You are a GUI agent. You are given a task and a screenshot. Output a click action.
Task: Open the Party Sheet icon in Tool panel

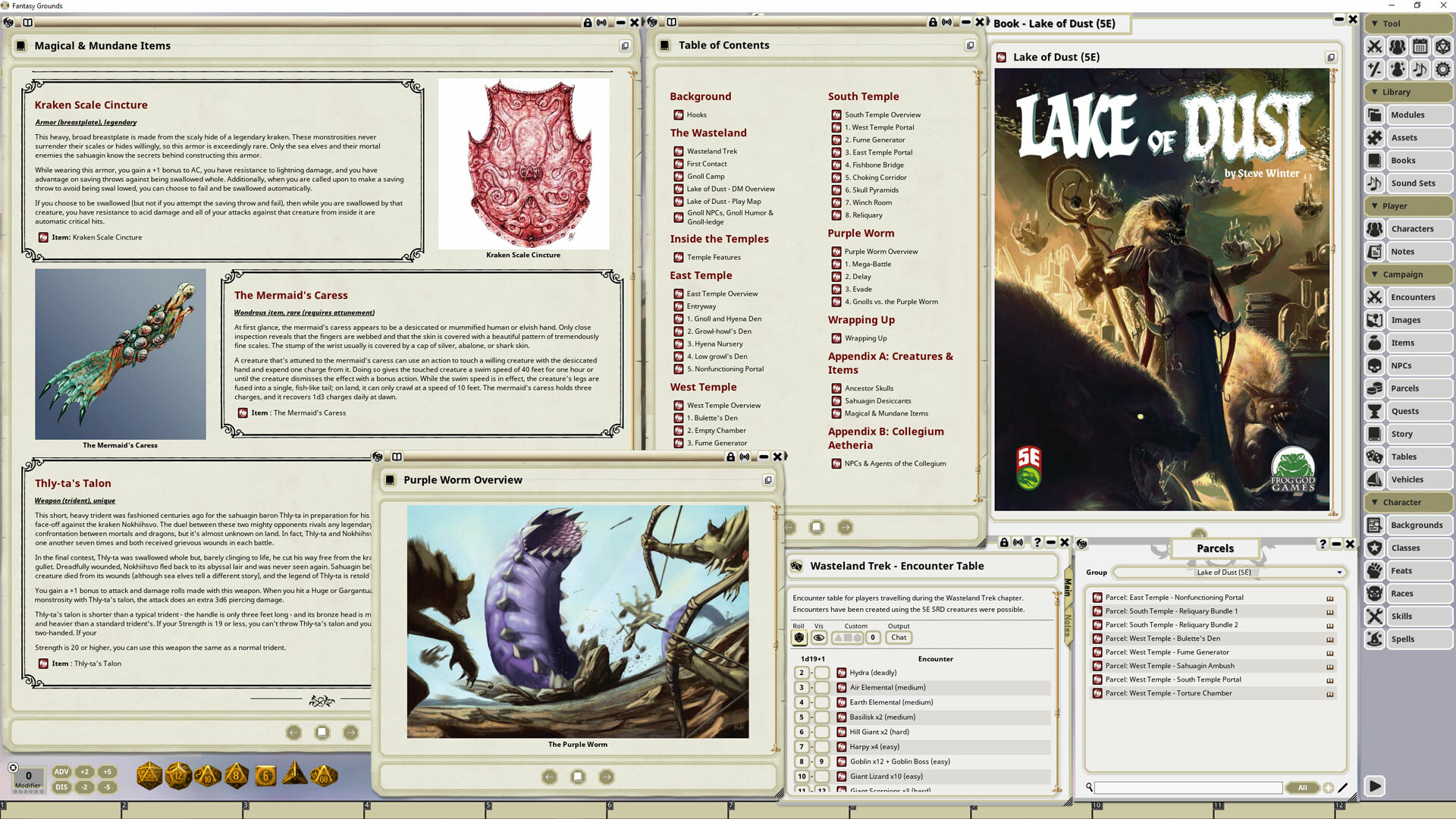[1396, 46]
